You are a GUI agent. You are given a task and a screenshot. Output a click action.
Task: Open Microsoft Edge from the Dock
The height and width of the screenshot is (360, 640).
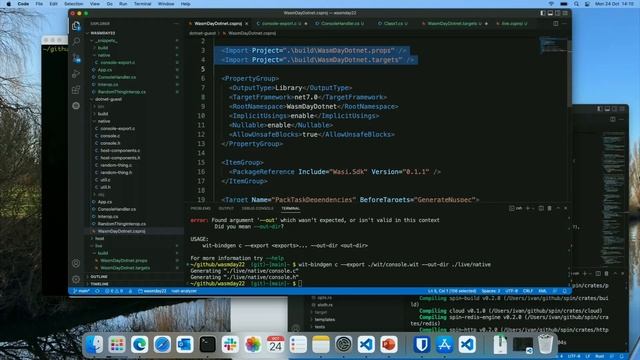click(x=140, y=344)
